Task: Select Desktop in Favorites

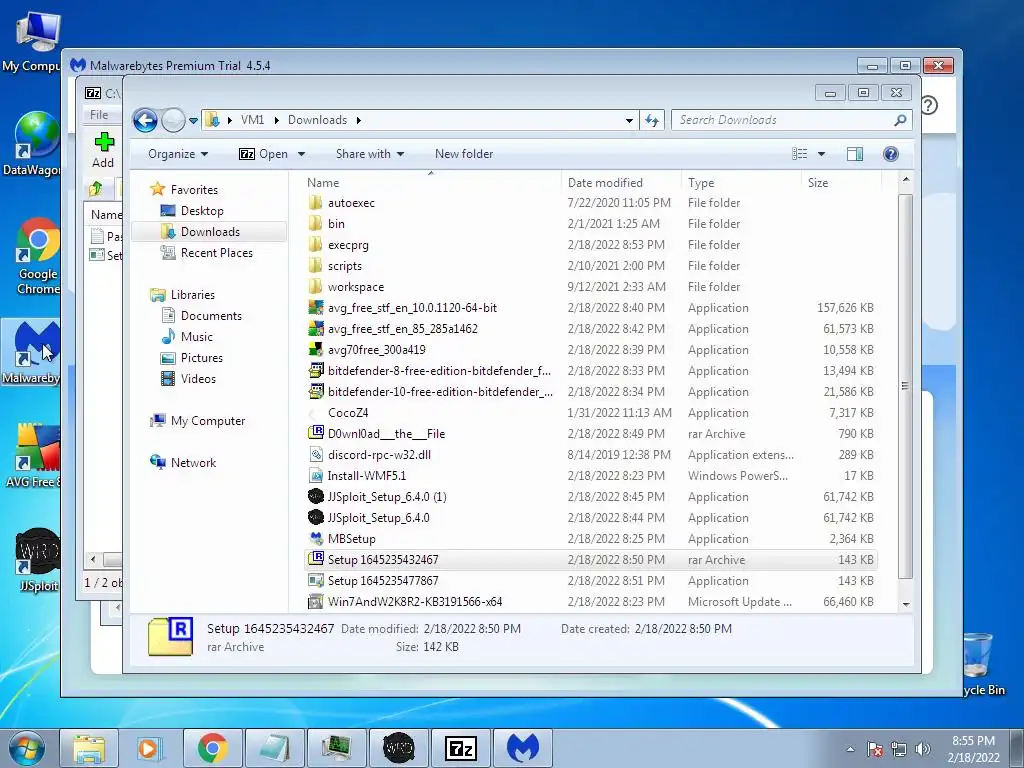Action: coord(202,211)
